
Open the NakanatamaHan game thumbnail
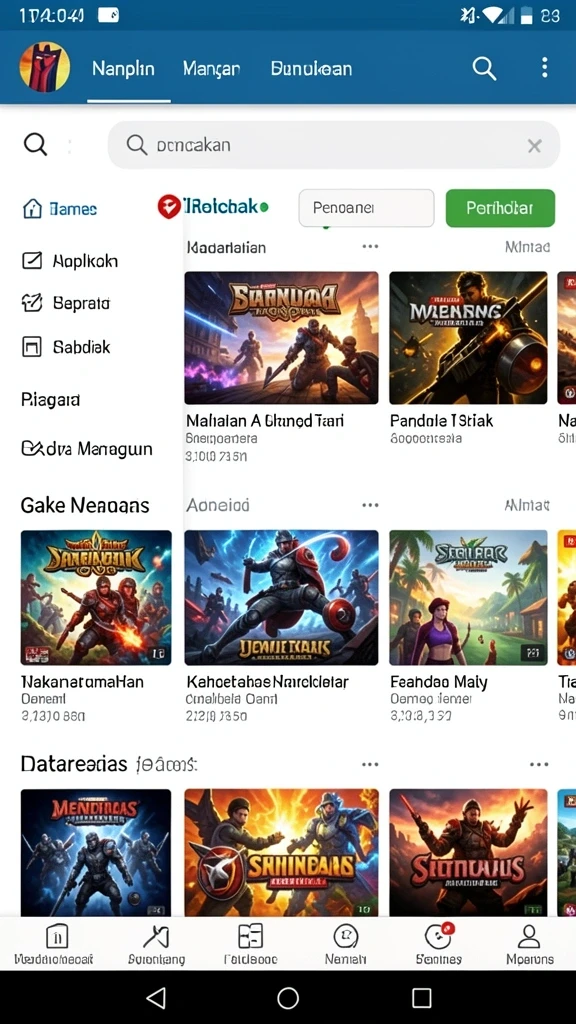pyautogui.click(x=96, y=598)
